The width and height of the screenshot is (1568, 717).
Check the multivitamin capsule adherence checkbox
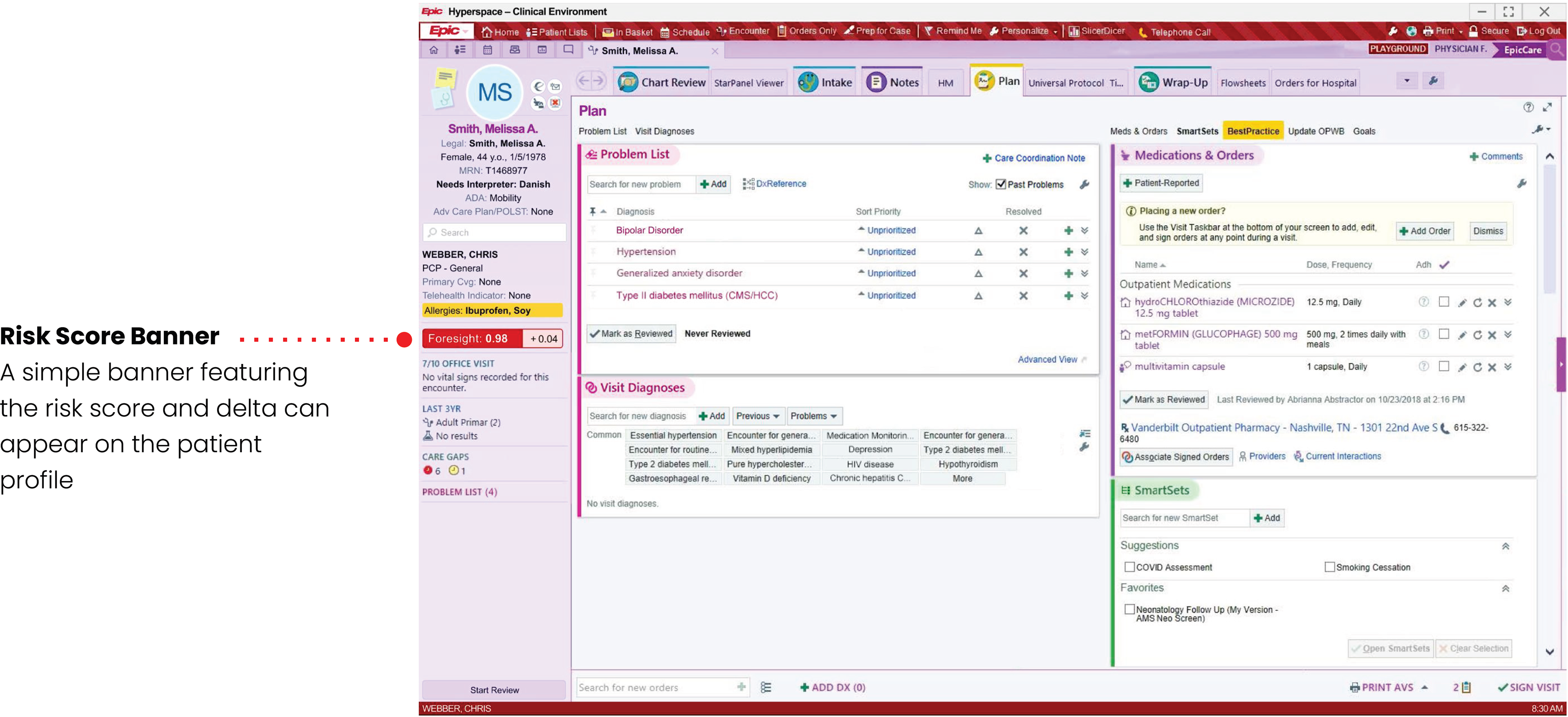[x=1443, y=366]
